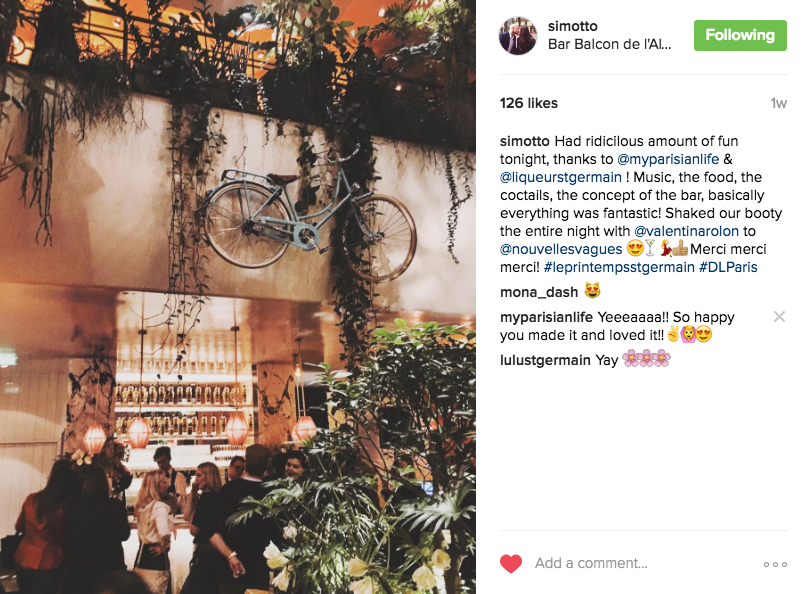Viewport: 805px width, 594px height.
Task: Visit the myparisianlife commenter profile
Action: pos(546,317)
